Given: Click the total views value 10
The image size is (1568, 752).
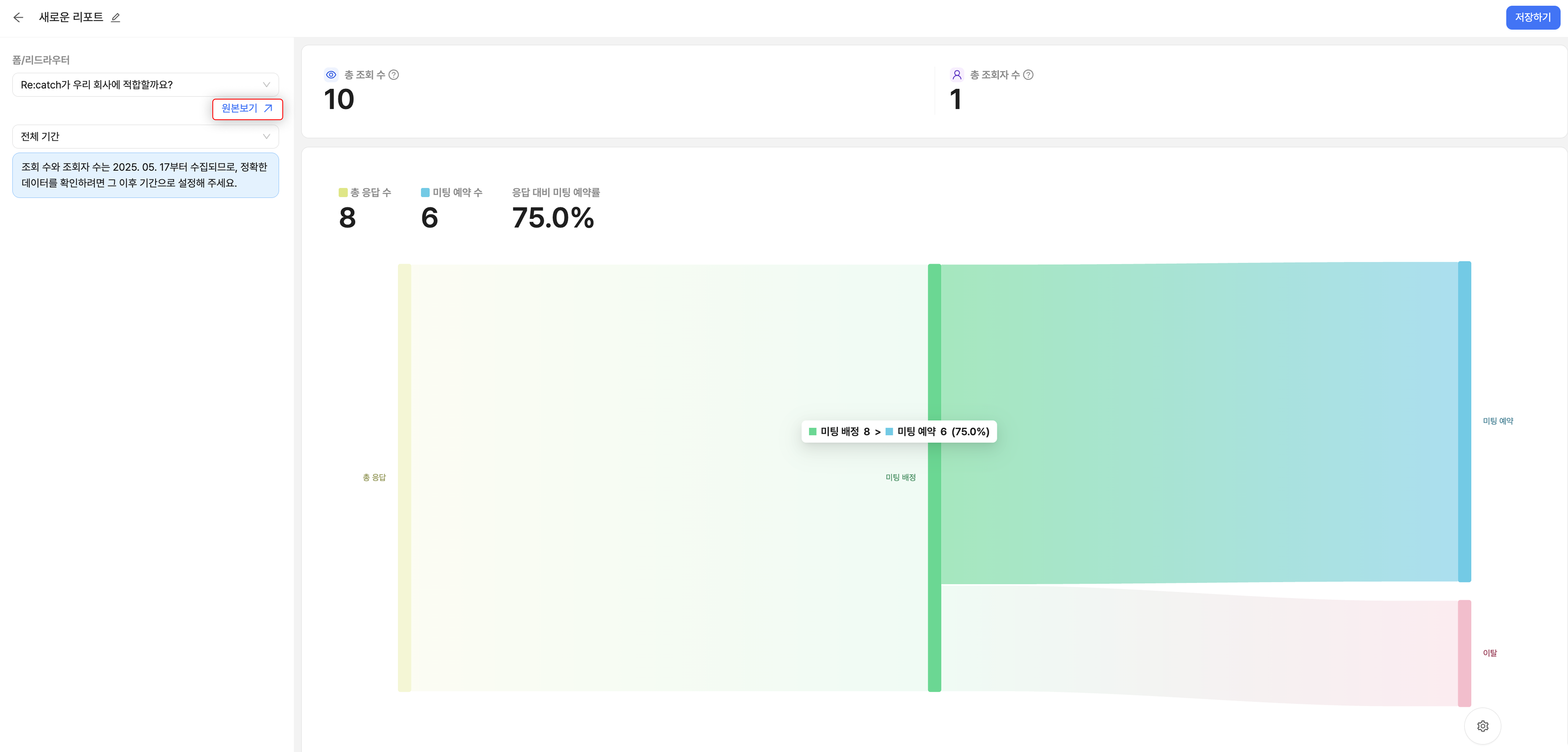Looking at the screenshot, I should pyautogui.click(x=339, y=99).
